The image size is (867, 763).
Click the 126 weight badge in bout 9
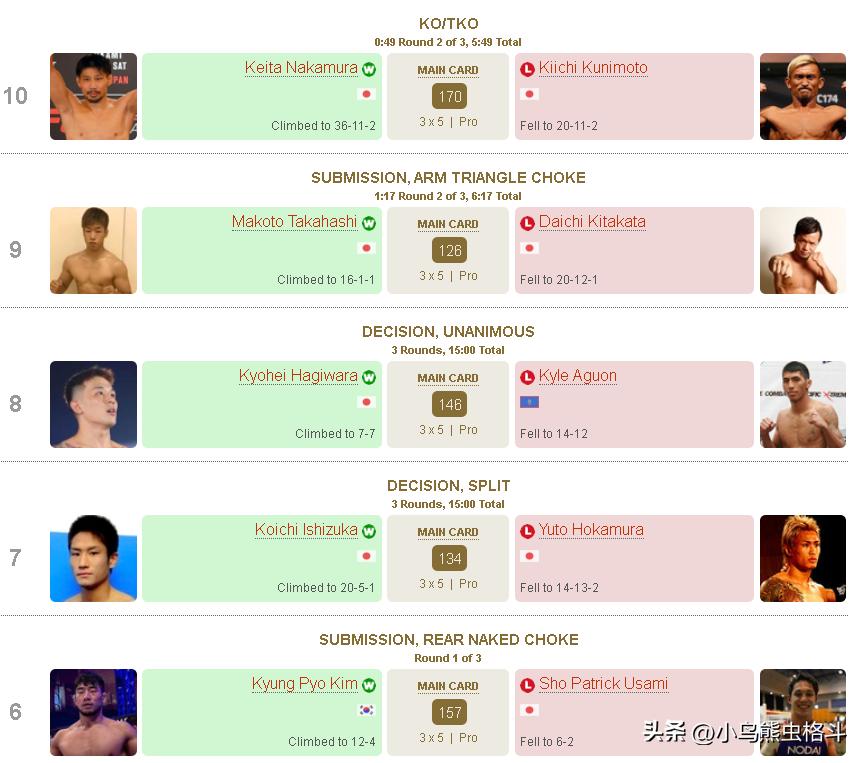pos(449,251)
